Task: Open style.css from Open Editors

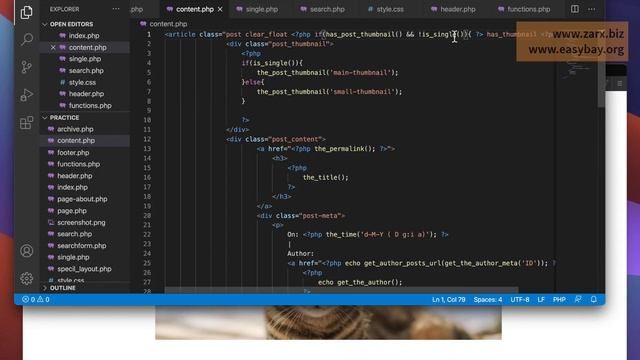Action: (x=82, y=82)
